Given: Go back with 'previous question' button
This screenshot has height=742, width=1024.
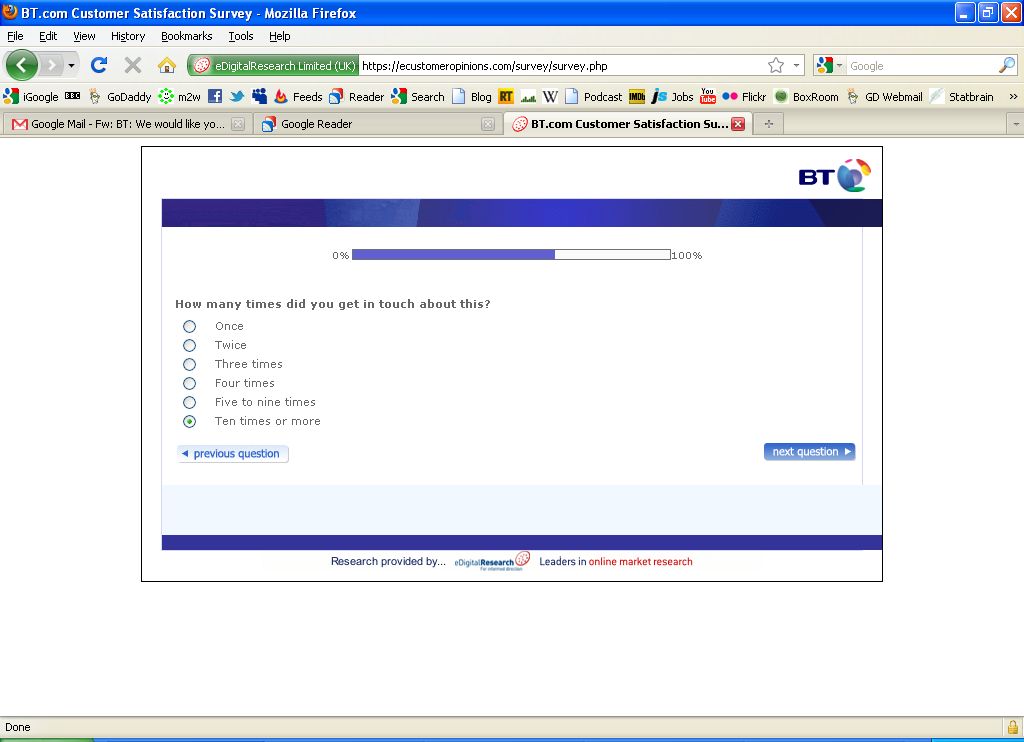Looking at the screenshot, I should click(x=233, y=454).
